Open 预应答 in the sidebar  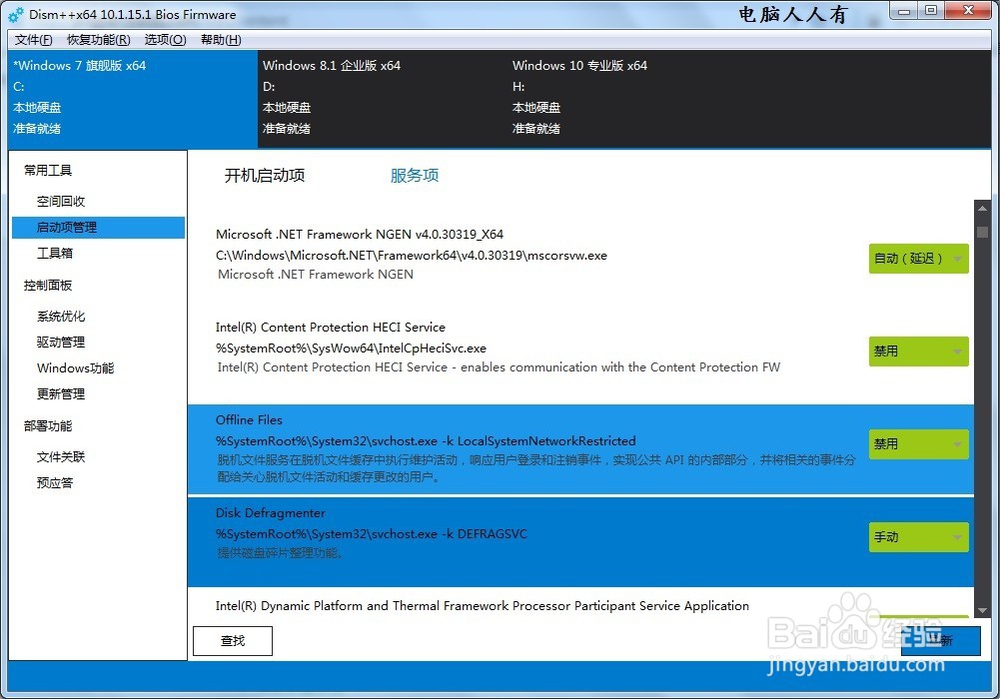[x=55, y=483]
